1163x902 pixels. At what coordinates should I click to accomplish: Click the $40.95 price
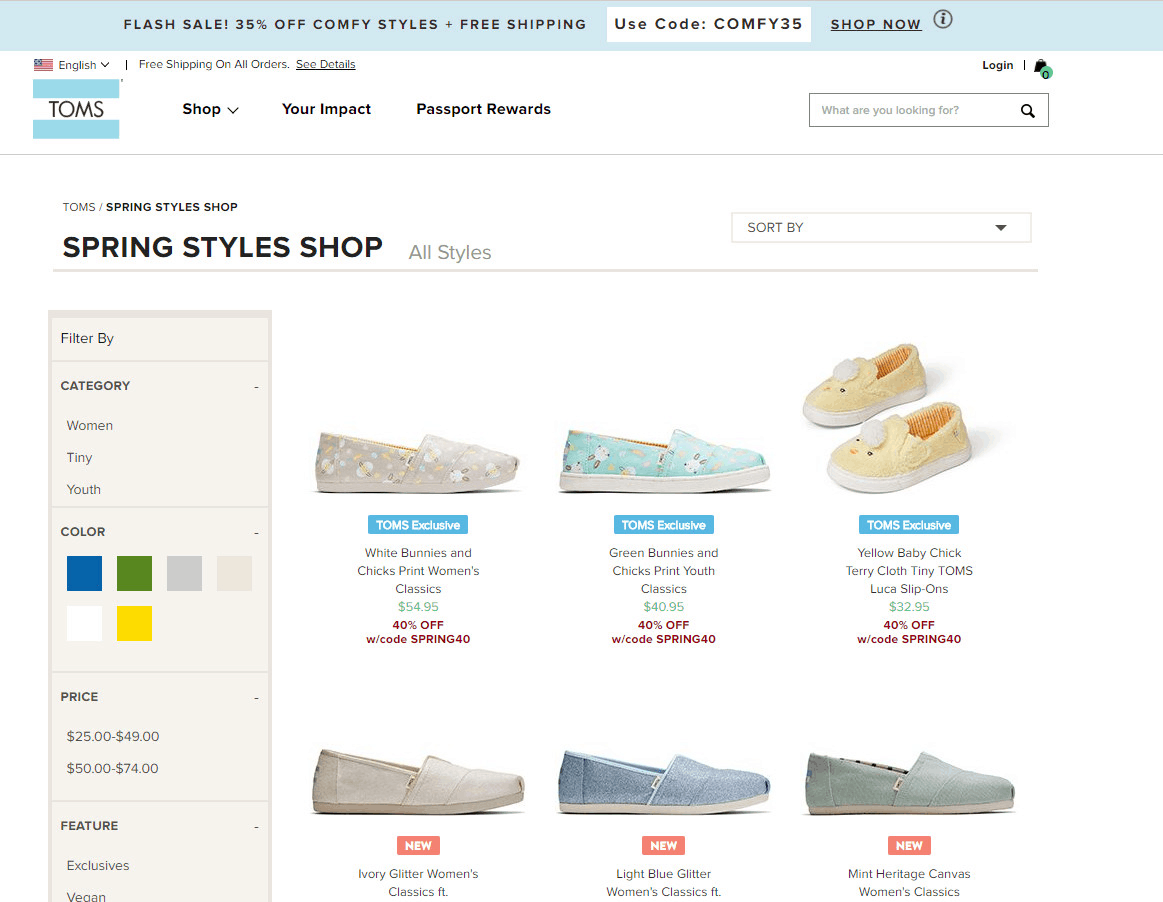664,607
